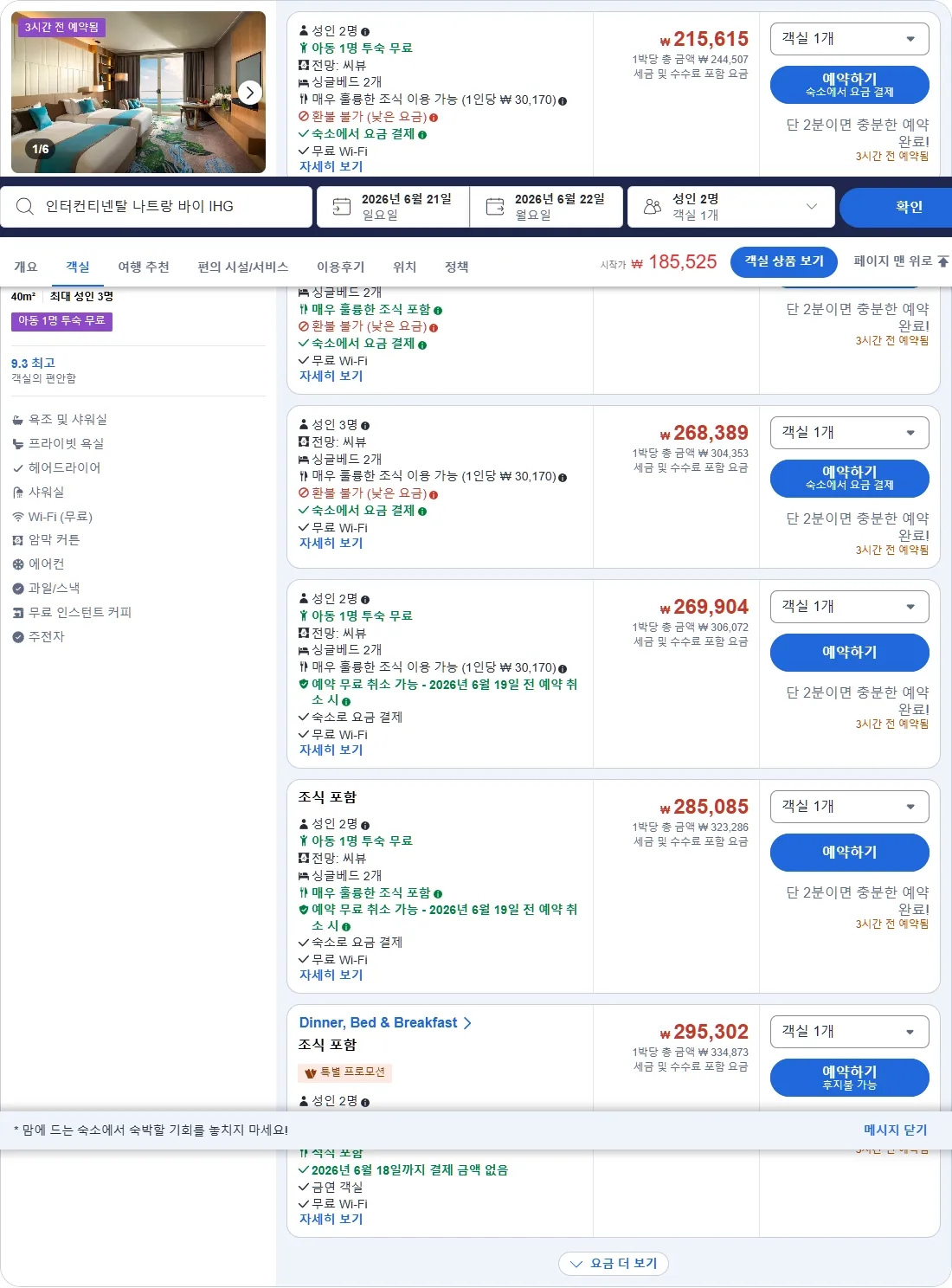Open 객실 1개 dropdown for ₩269,904 offer
This screenshot has height=1288, width=952.
[x=849, y=607]
